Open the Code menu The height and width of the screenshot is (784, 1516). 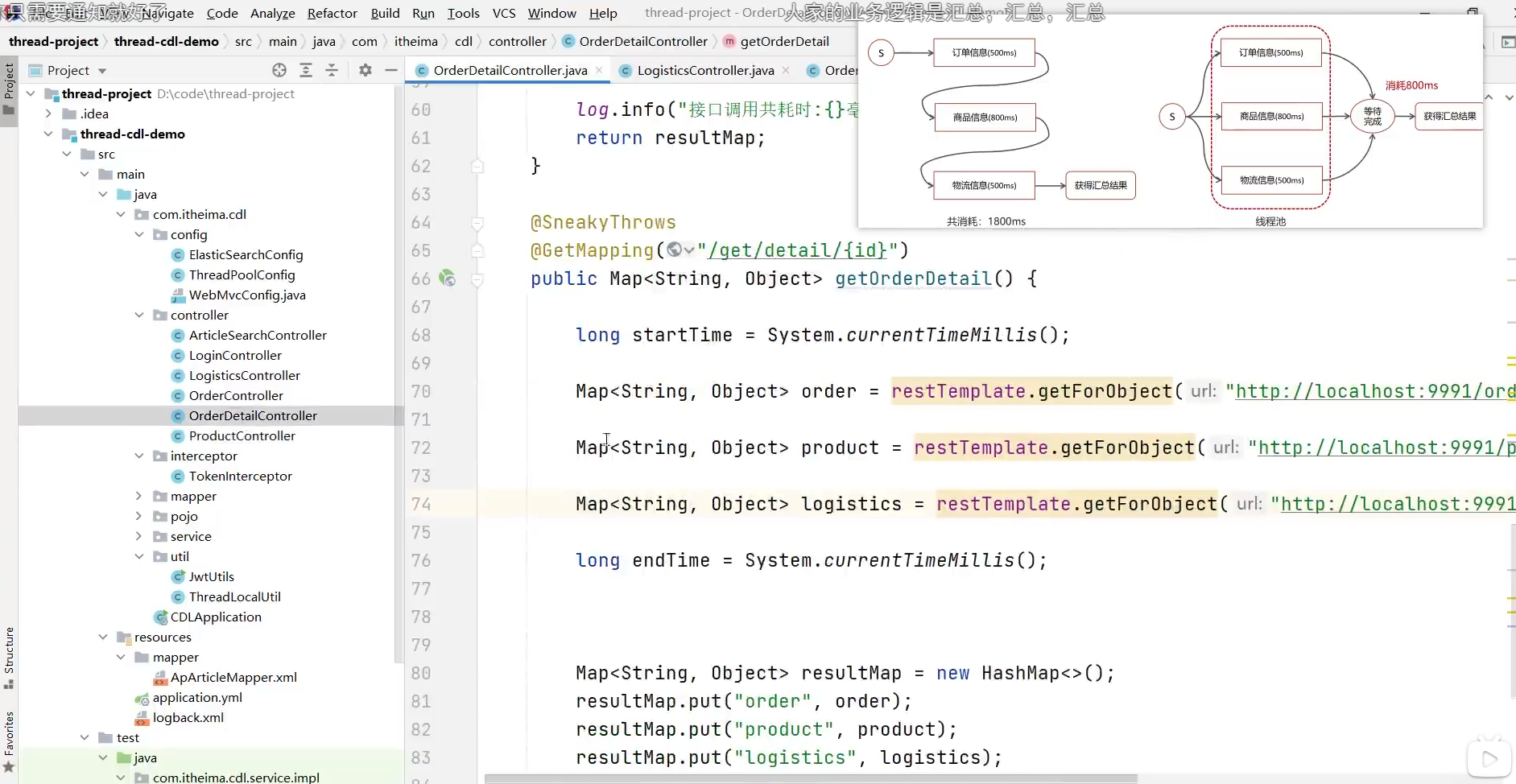(222, 13)
